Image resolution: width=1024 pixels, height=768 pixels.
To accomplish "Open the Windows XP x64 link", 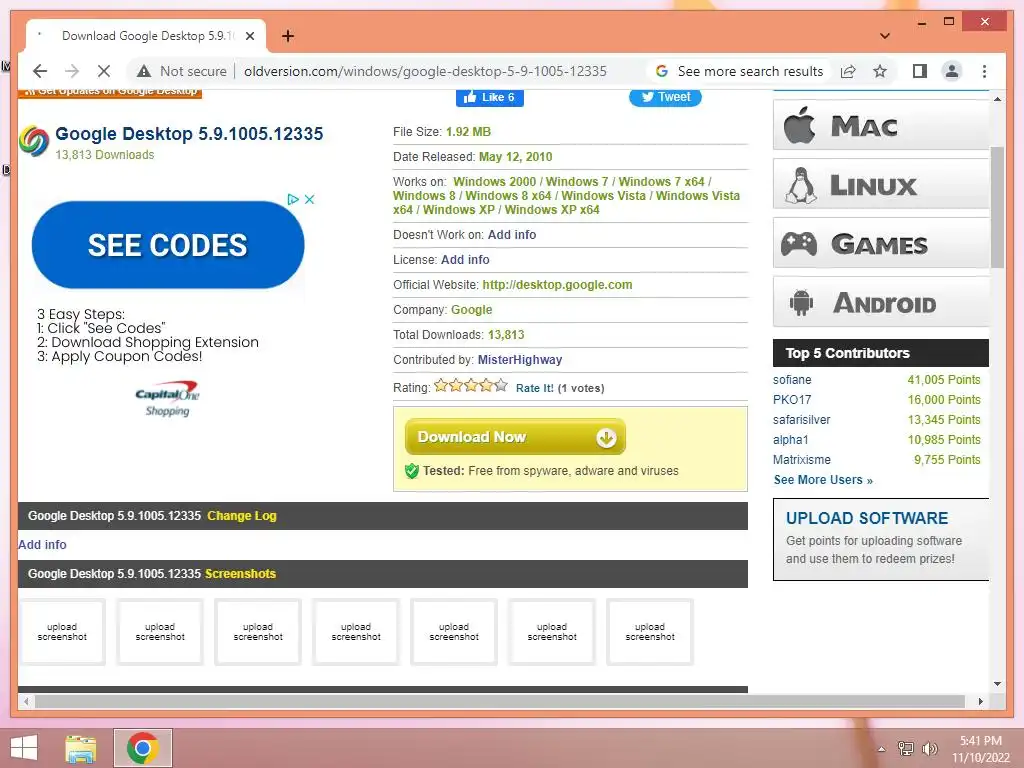I will pyautogui.click(x=552, y=210).
